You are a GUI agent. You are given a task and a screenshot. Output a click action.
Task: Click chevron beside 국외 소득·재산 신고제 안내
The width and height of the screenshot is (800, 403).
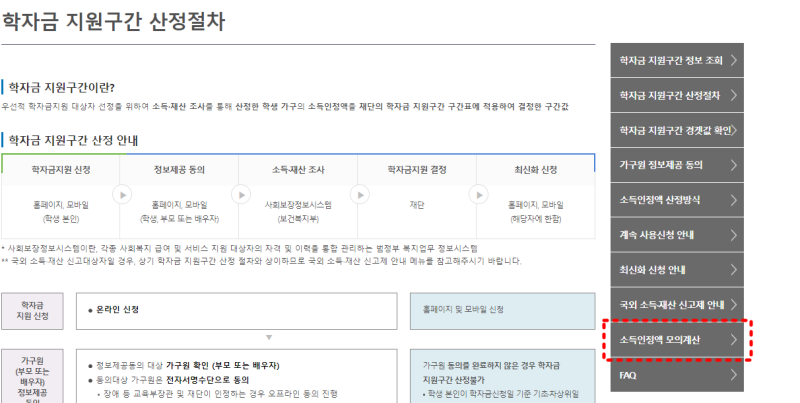[x=734, y=305]
